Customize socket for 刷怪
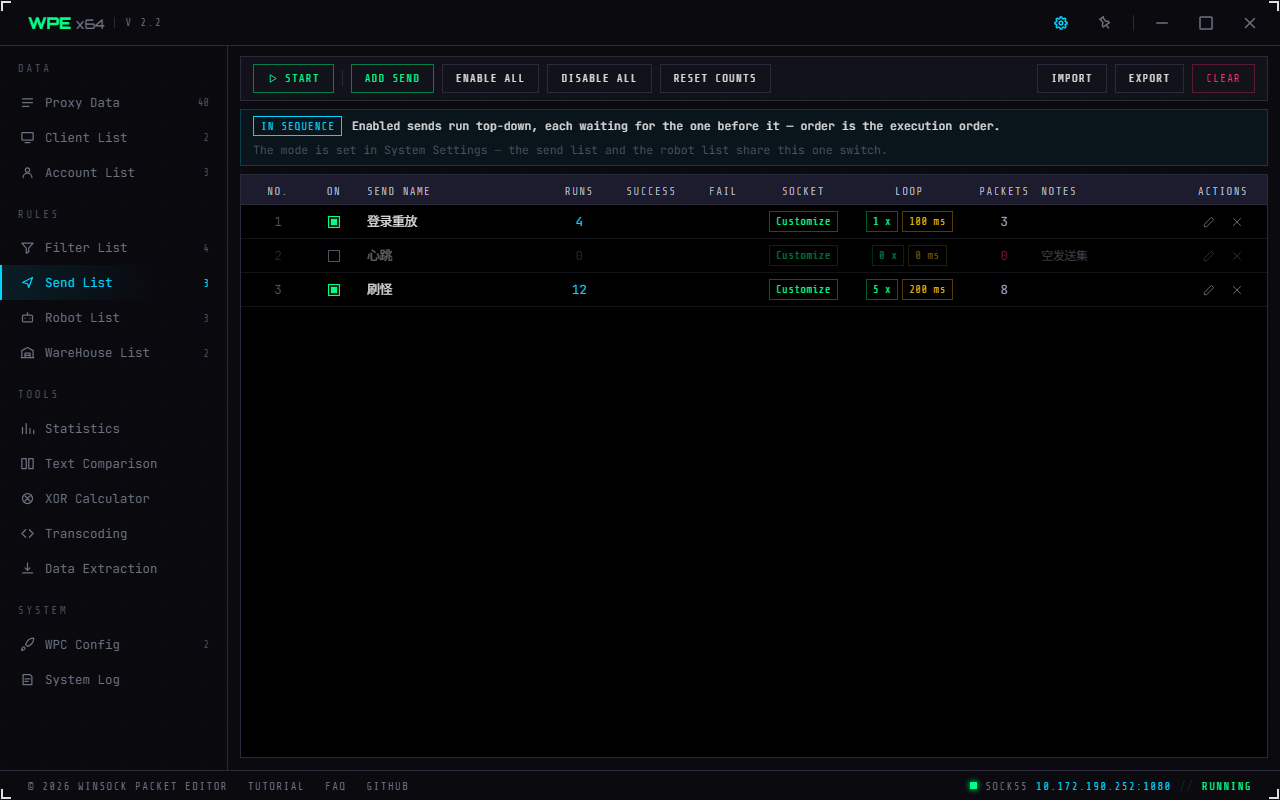Screen dimensions: 1280x800 tap(803, 290)
